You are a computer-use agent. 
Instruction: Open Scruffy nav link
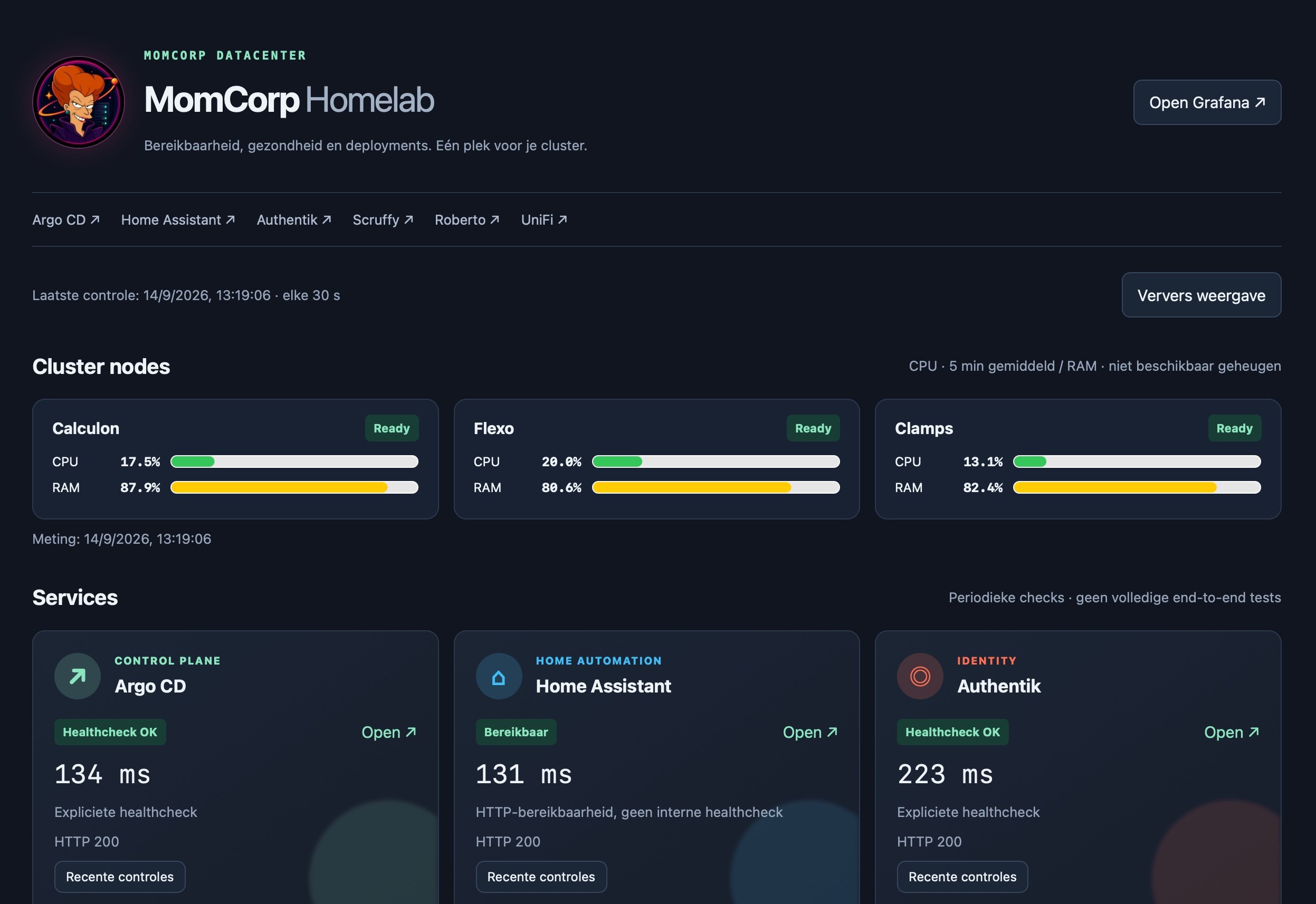(383, 220)
